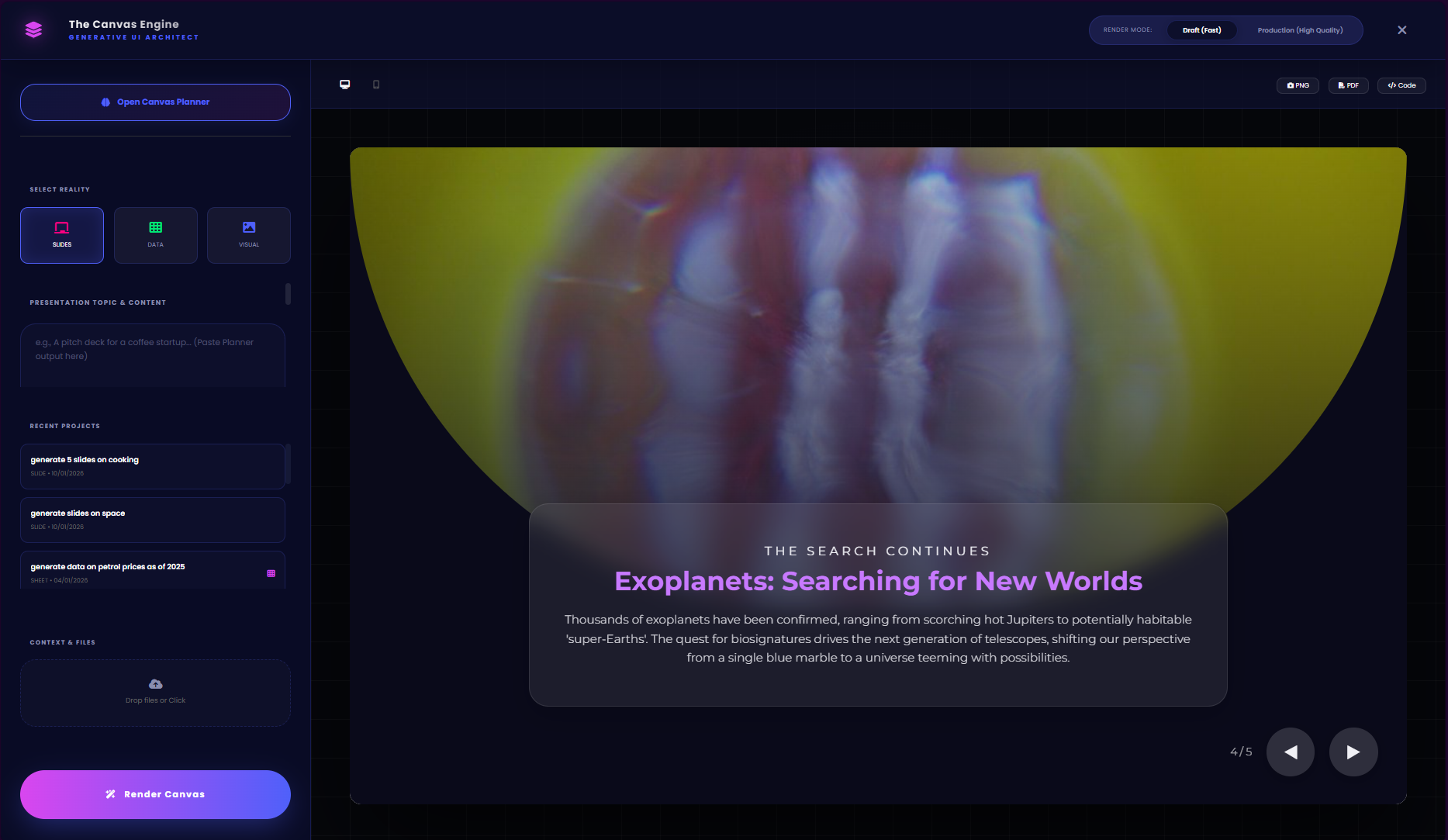Open Canvas Planner
The height and width of the screenshot is (840, 1448).
point(155,102)
